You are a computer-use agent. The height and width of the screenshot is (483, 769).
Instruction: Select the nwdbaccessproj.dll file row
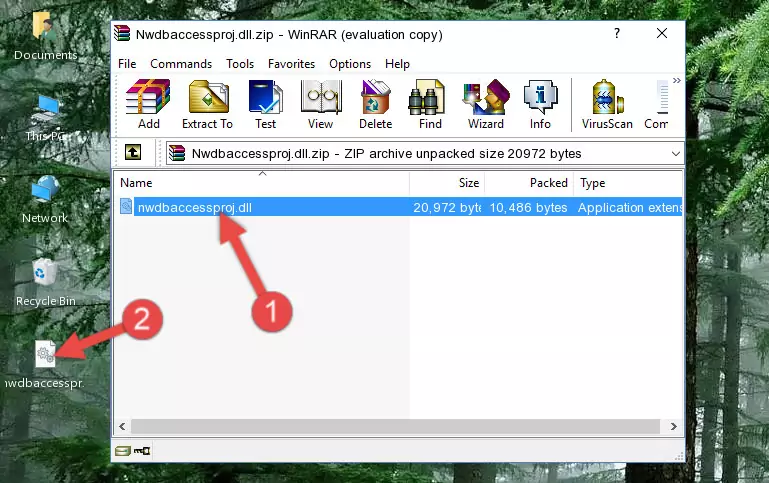click(x=399, y=207)
